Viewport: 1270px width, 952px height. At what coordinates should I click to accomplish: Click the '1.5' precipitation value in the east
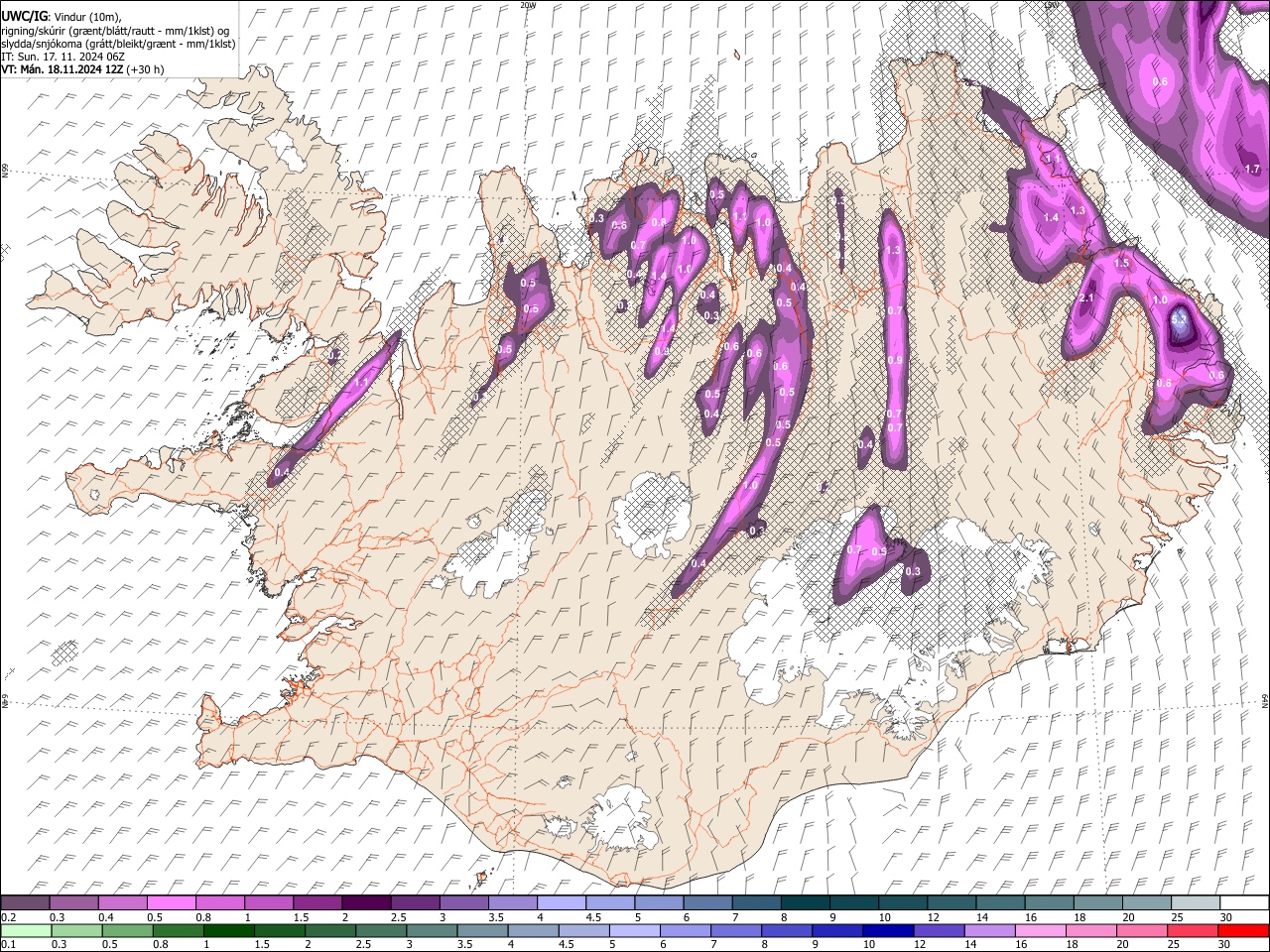[1122, 263]
